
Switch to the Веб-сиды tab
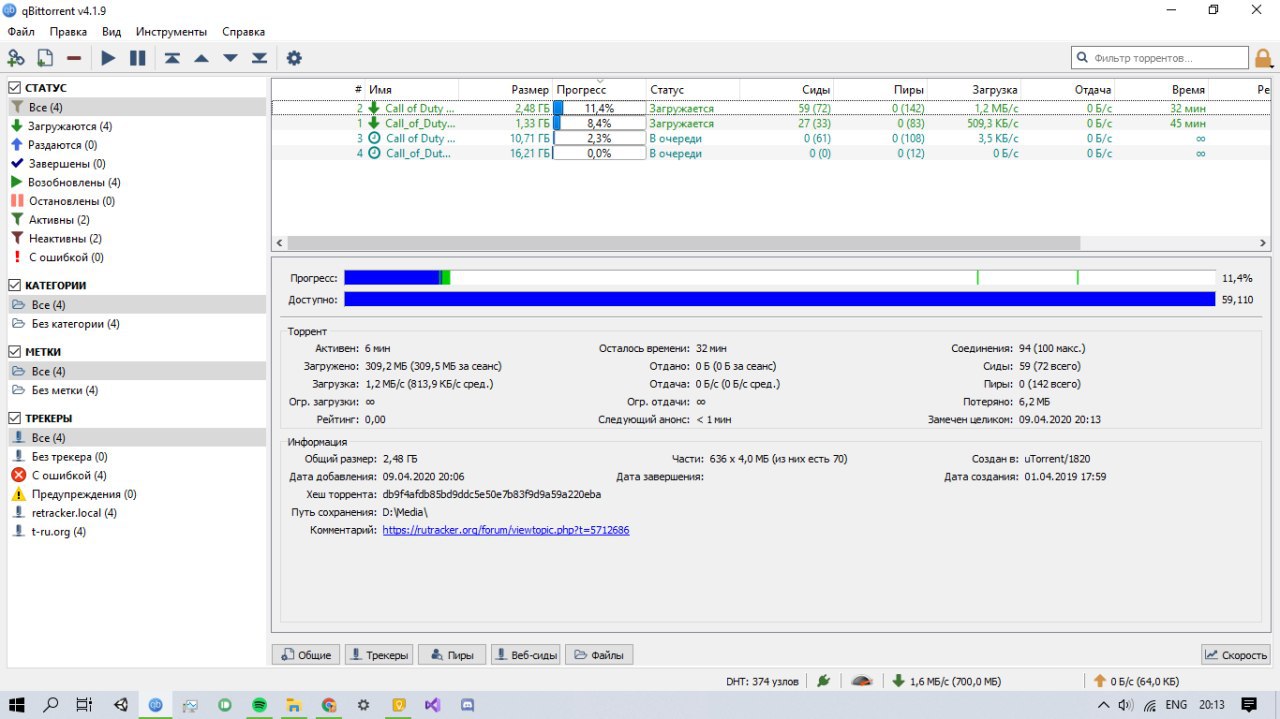[x=525, y=655]
